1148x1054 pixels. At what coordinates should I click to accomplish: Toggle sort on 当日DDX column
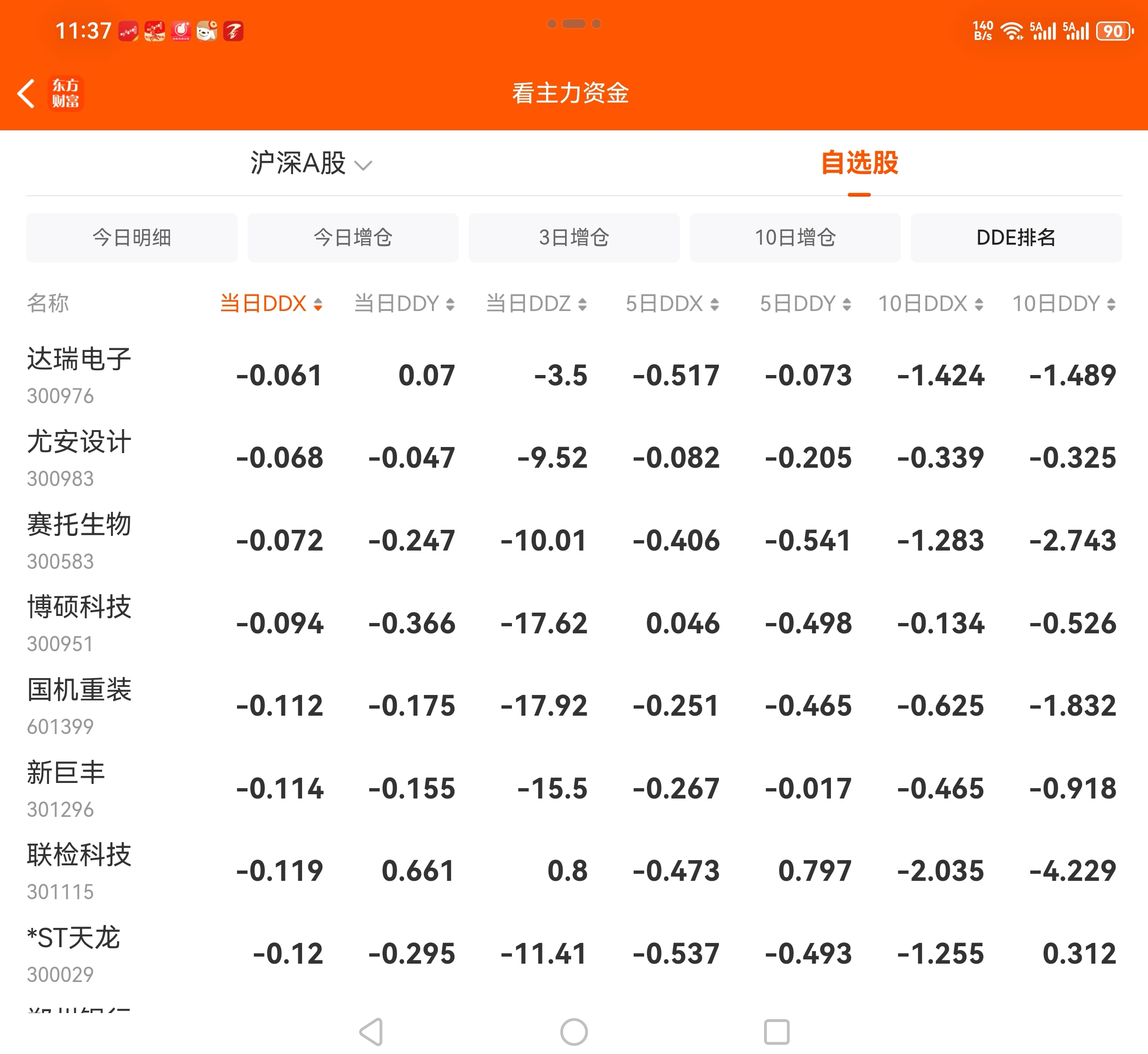click(271, 303)
